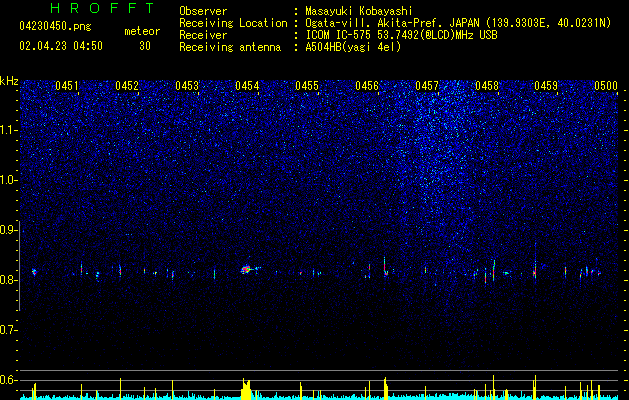
Task: Click the meteor label
Action: click(142, 31)
